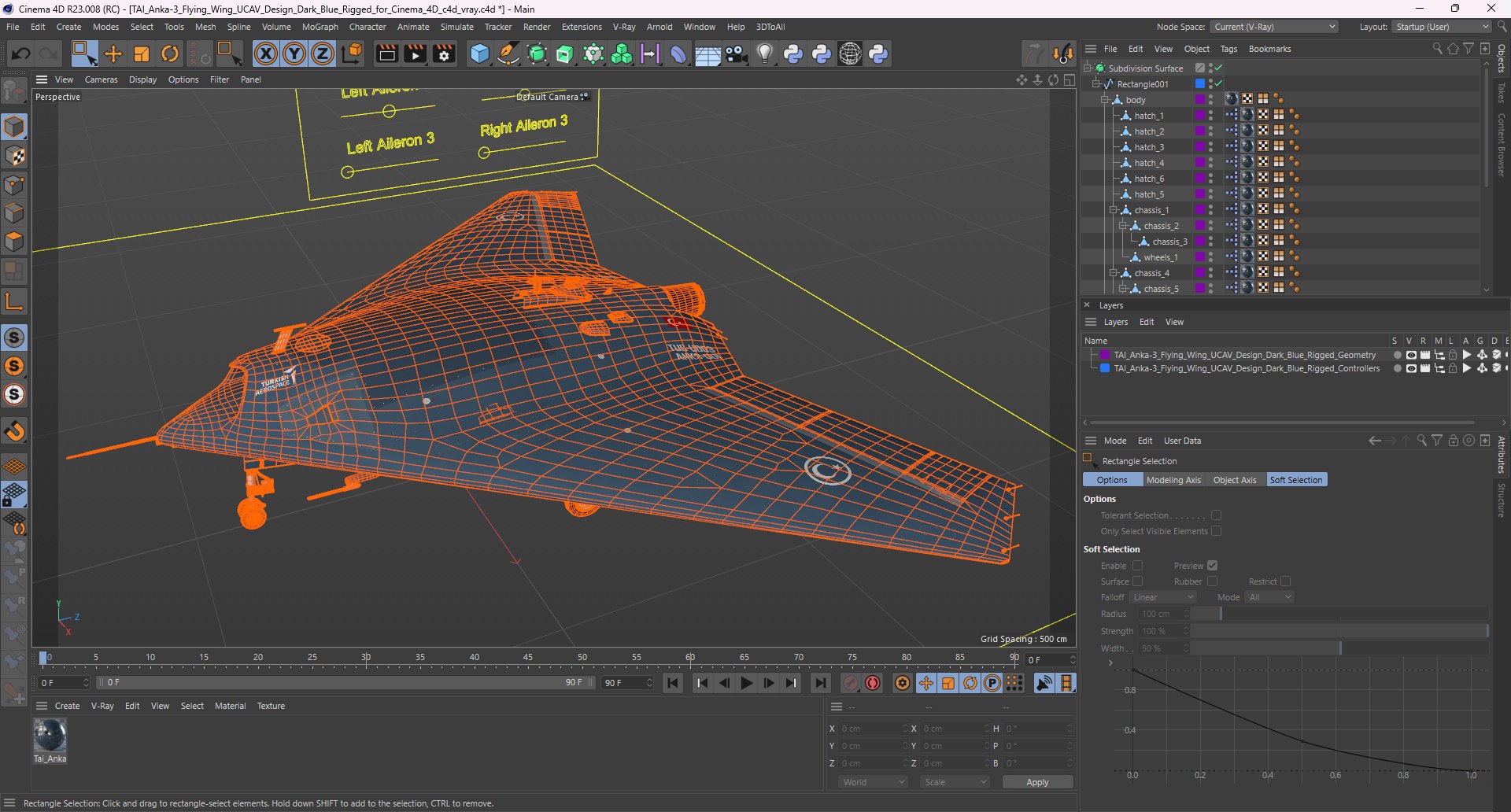Toggle X axis lock
1511x812 pixels.
click(x=266, y=54)
